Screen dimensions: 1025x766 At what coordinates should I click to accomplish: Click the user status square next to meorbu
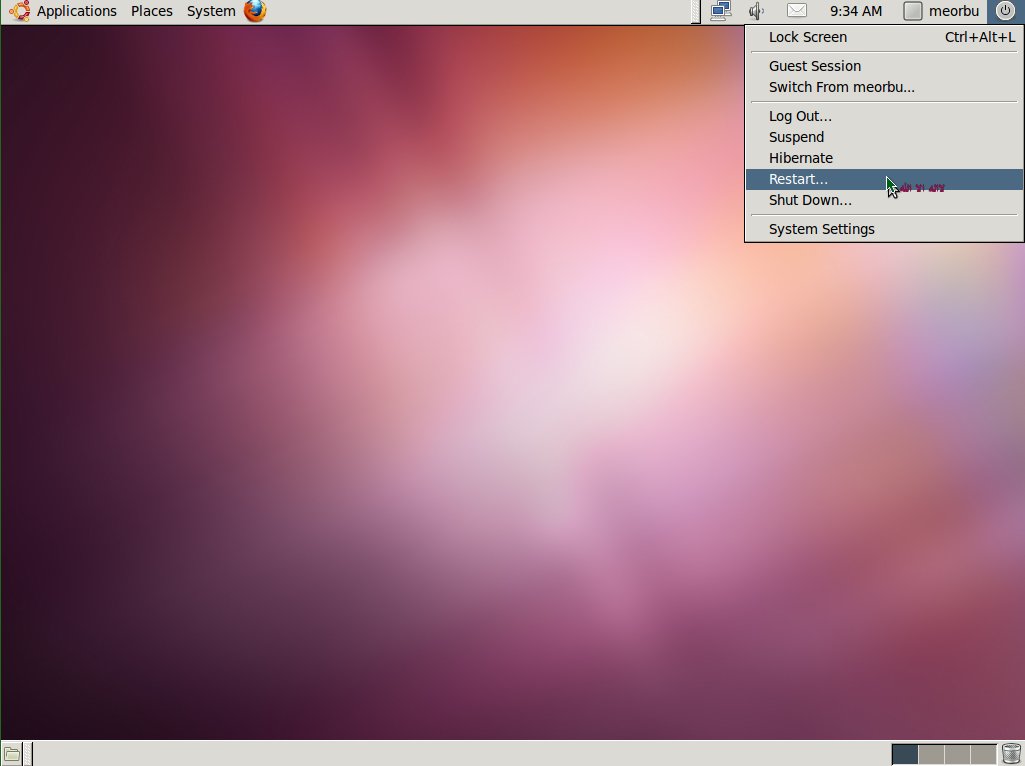(912, 11)
